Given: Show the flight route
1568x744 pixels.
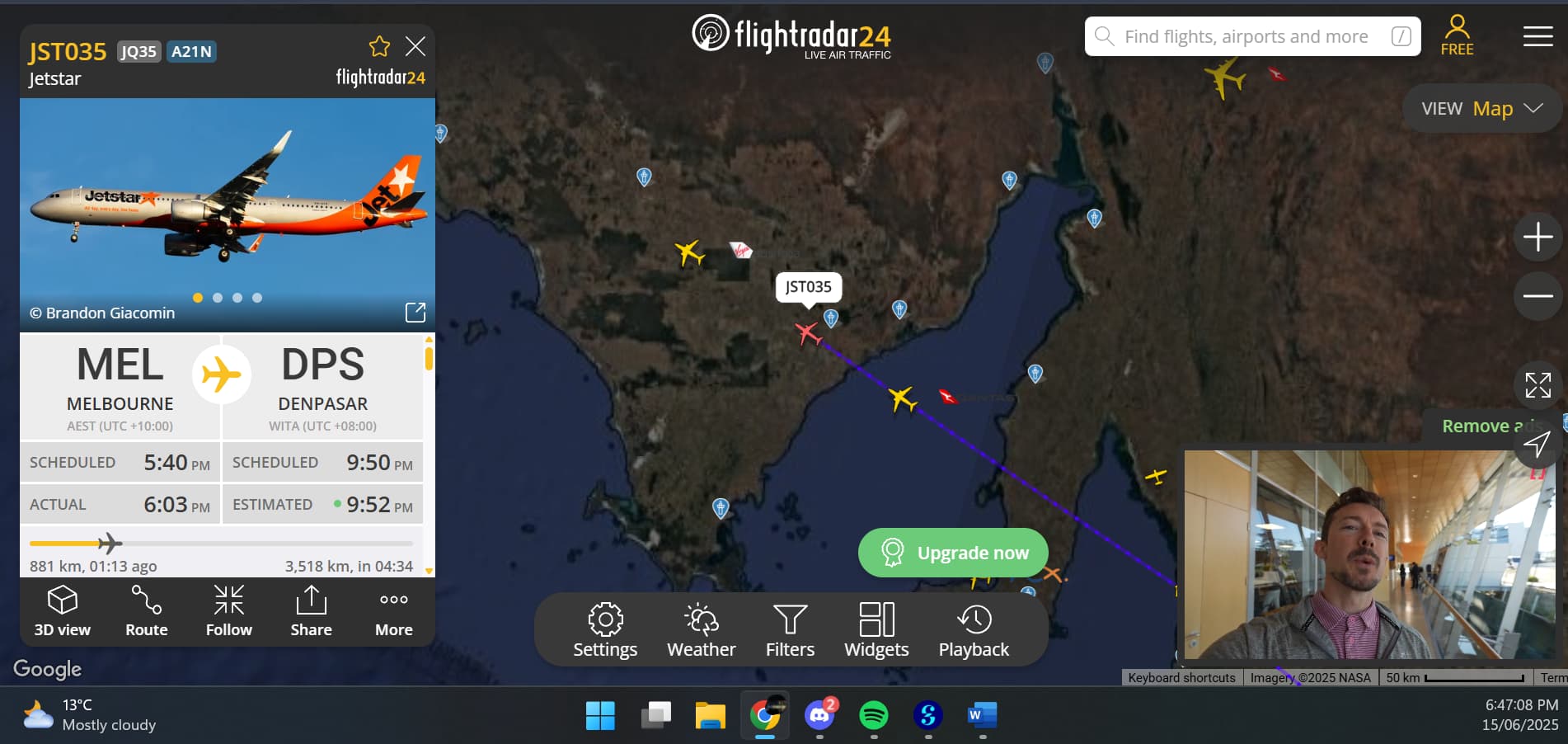Looking at the screenshot, I should 147,611.
